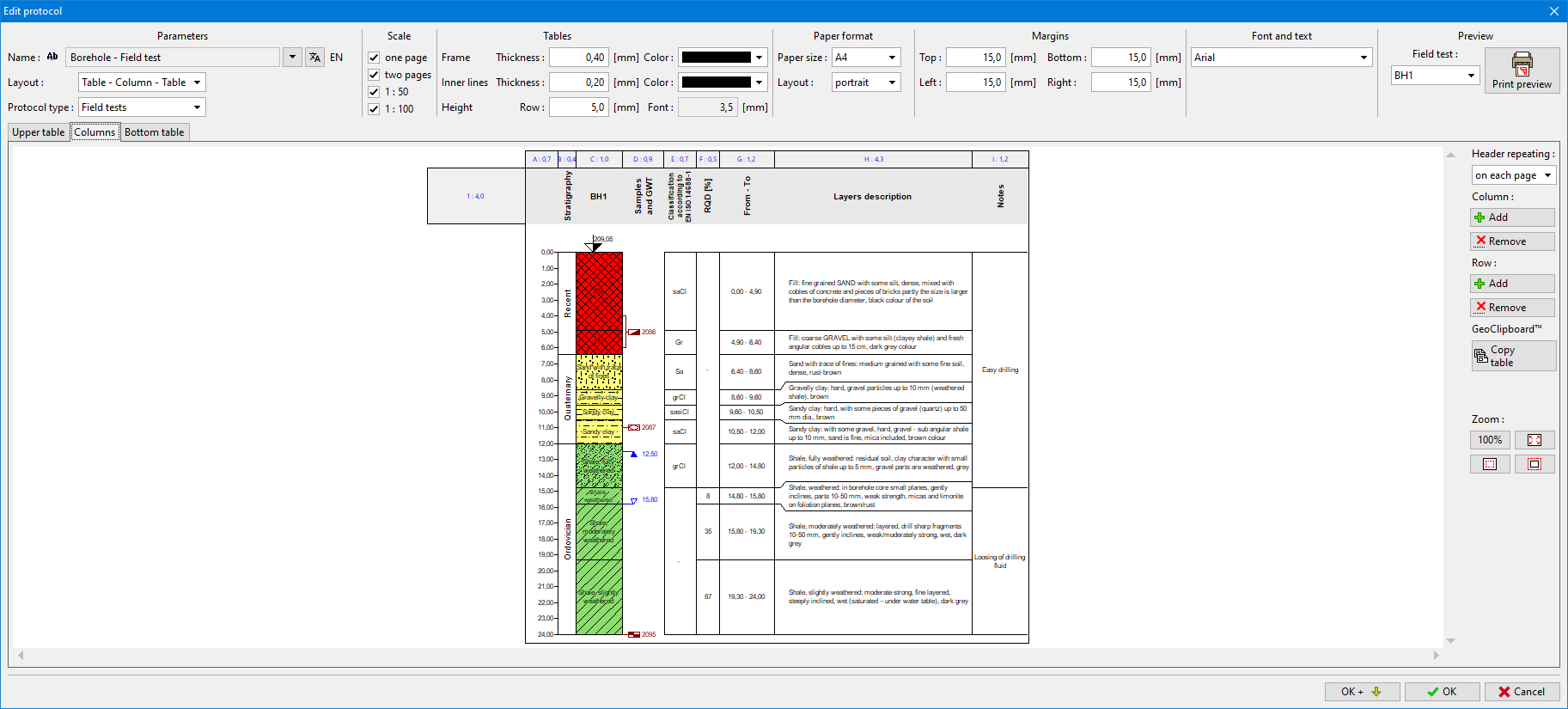Click the horizontal scrollbar right arrow

(x=1436, y=655)
